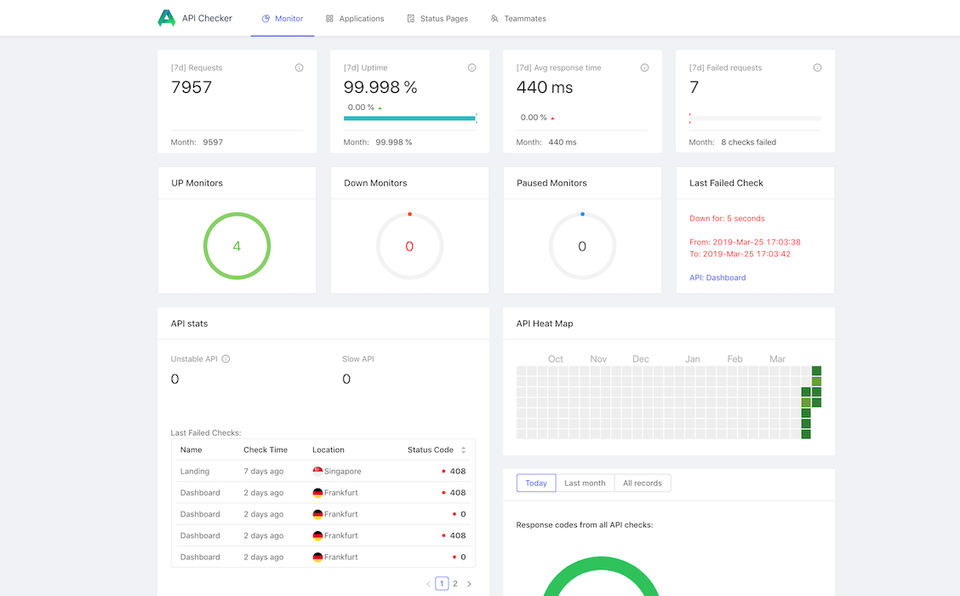Click the 'Down for: 5 seconds' text
960x596 pixels.
pos(727,218)
